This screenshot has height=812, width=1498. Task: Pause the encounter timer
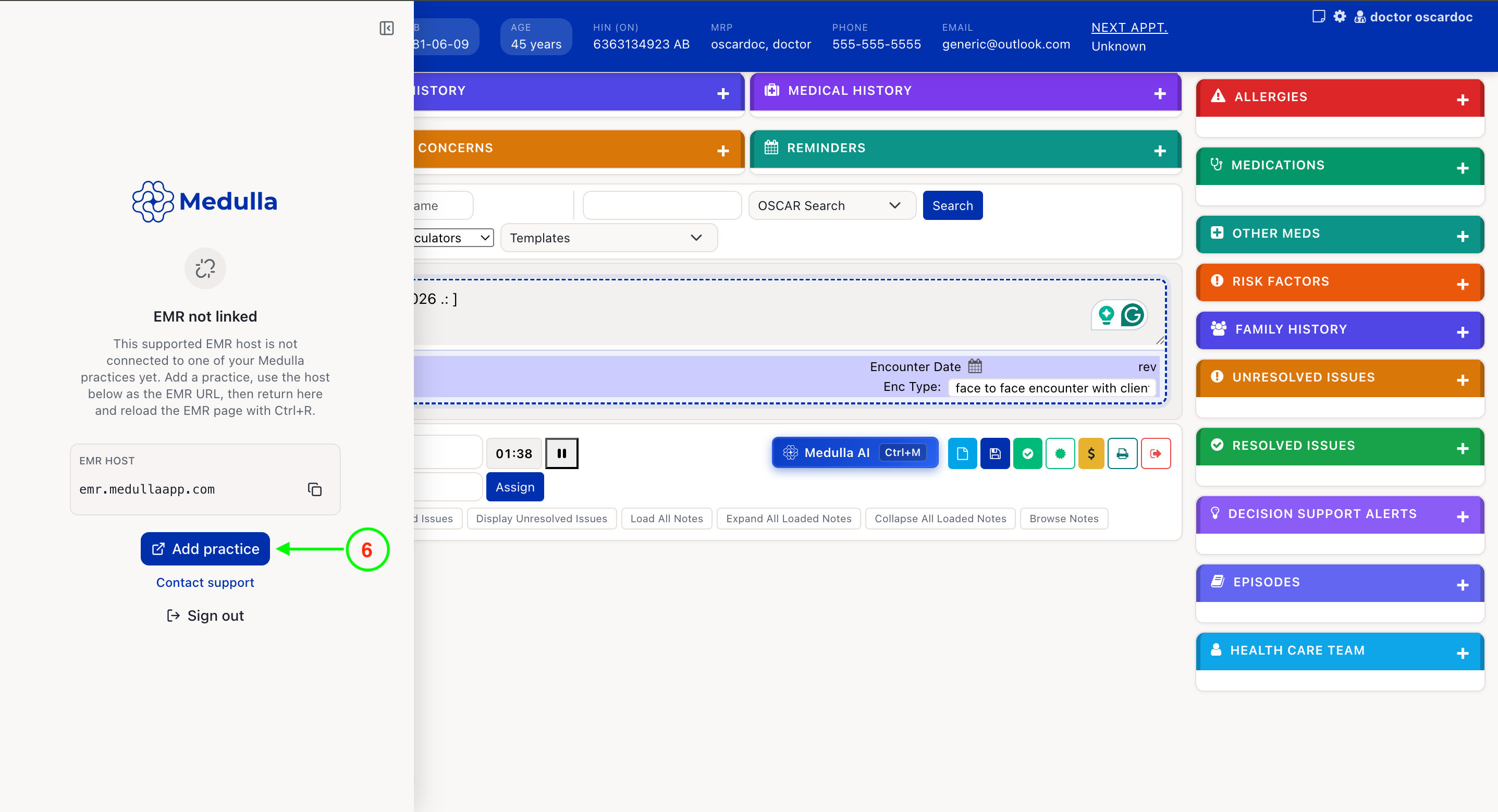coord(562,453)
